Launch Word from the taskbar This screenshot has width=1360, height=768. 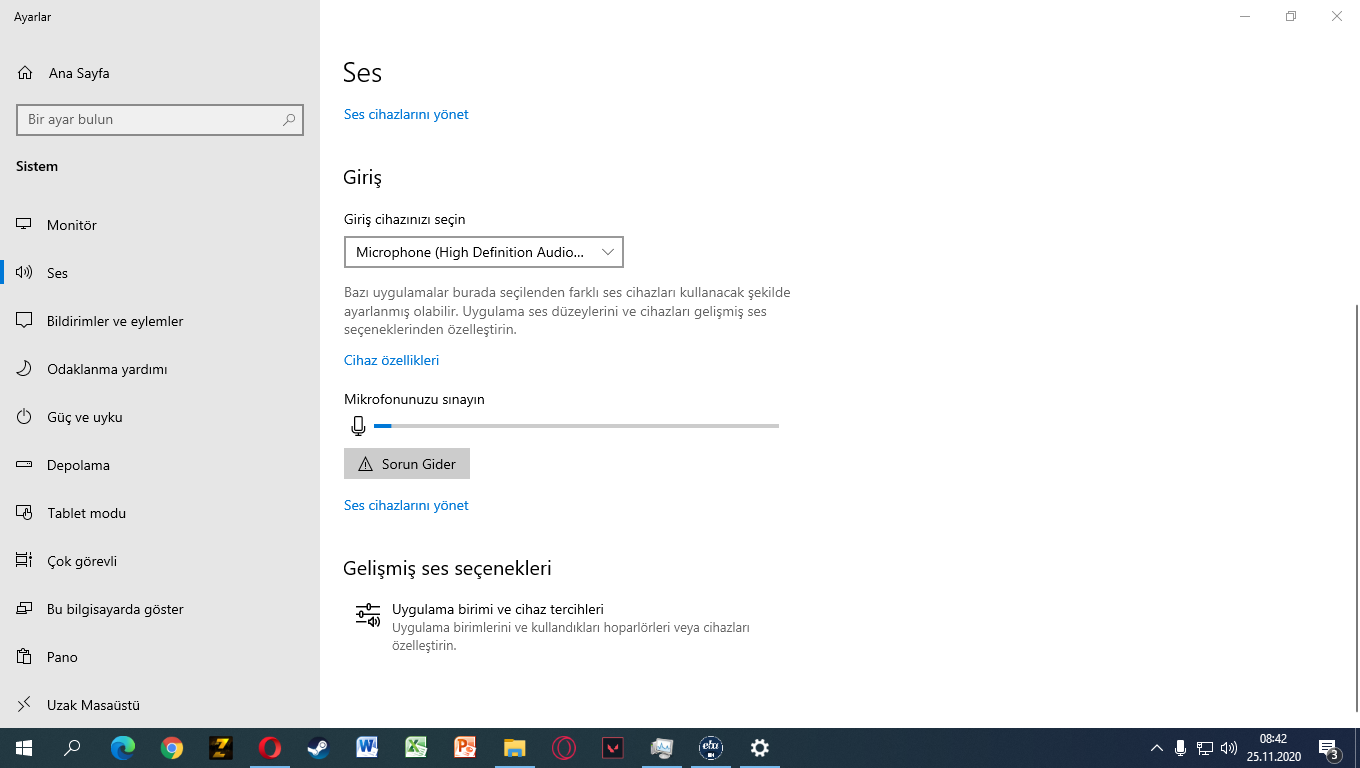367,748
